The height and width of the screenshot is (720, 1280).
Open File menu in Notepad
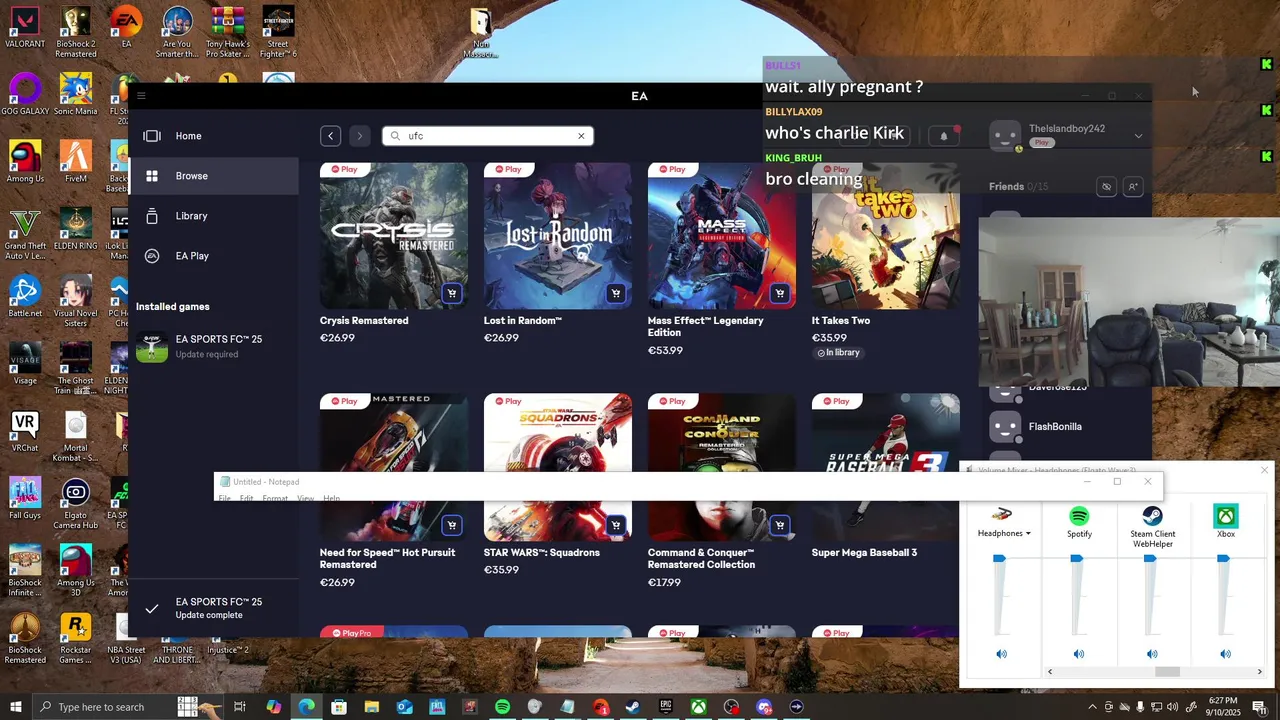[225, 498]
